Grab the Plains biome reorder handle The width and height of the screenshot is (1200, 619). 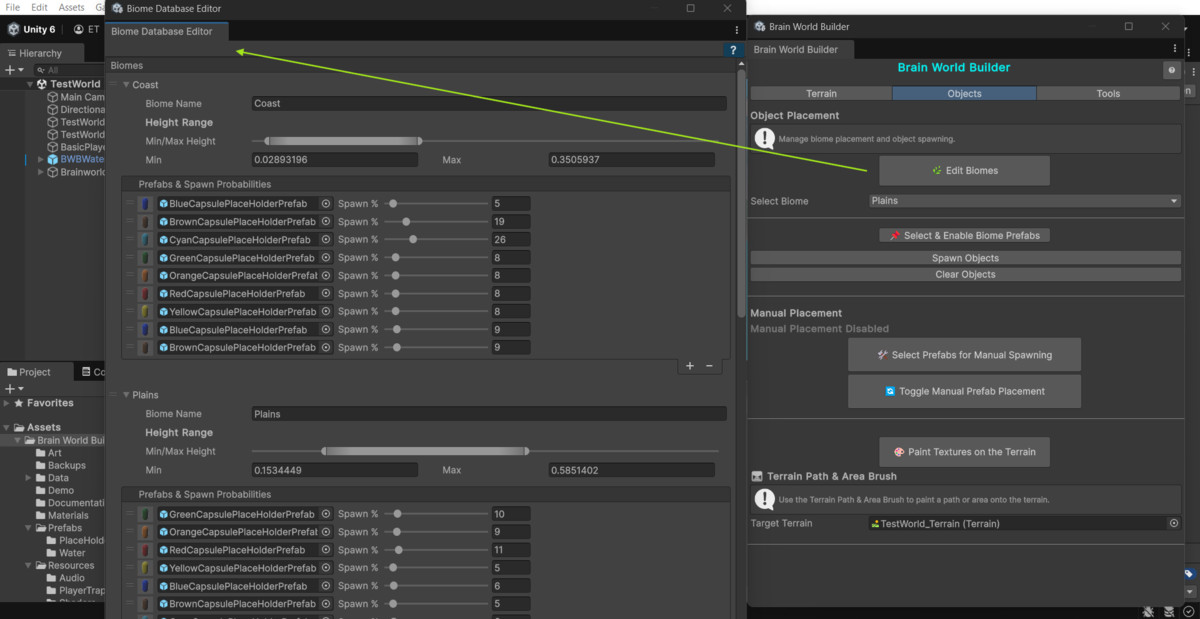(115, 395)
